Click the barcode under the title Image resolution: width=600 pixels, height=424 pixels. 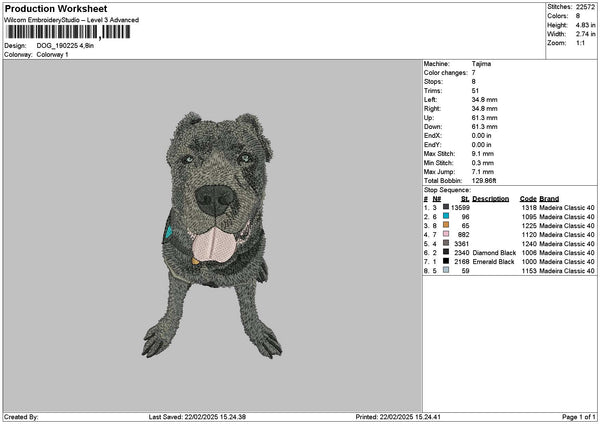68,32
